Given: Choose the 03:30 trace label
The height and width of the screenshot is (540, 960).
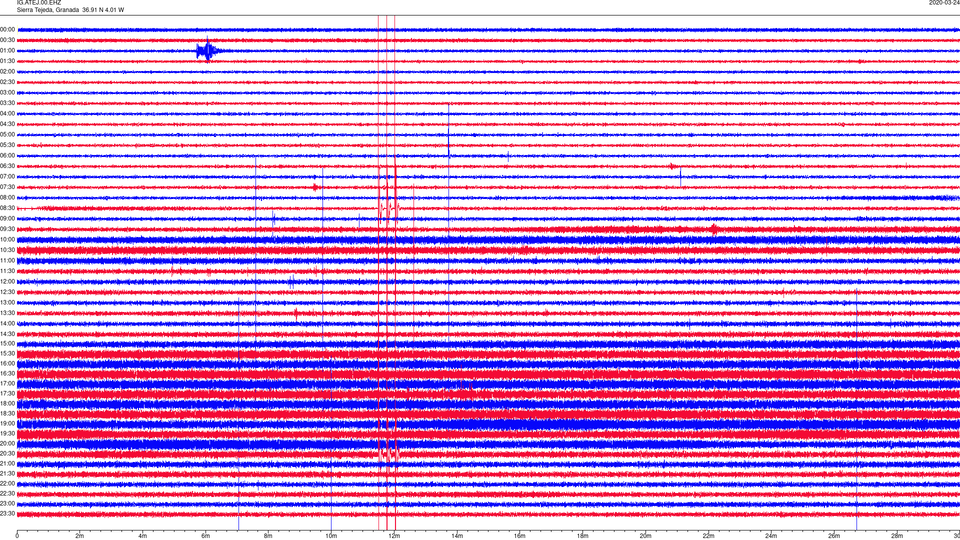Looking at the screenshot, I should (8, 103).
